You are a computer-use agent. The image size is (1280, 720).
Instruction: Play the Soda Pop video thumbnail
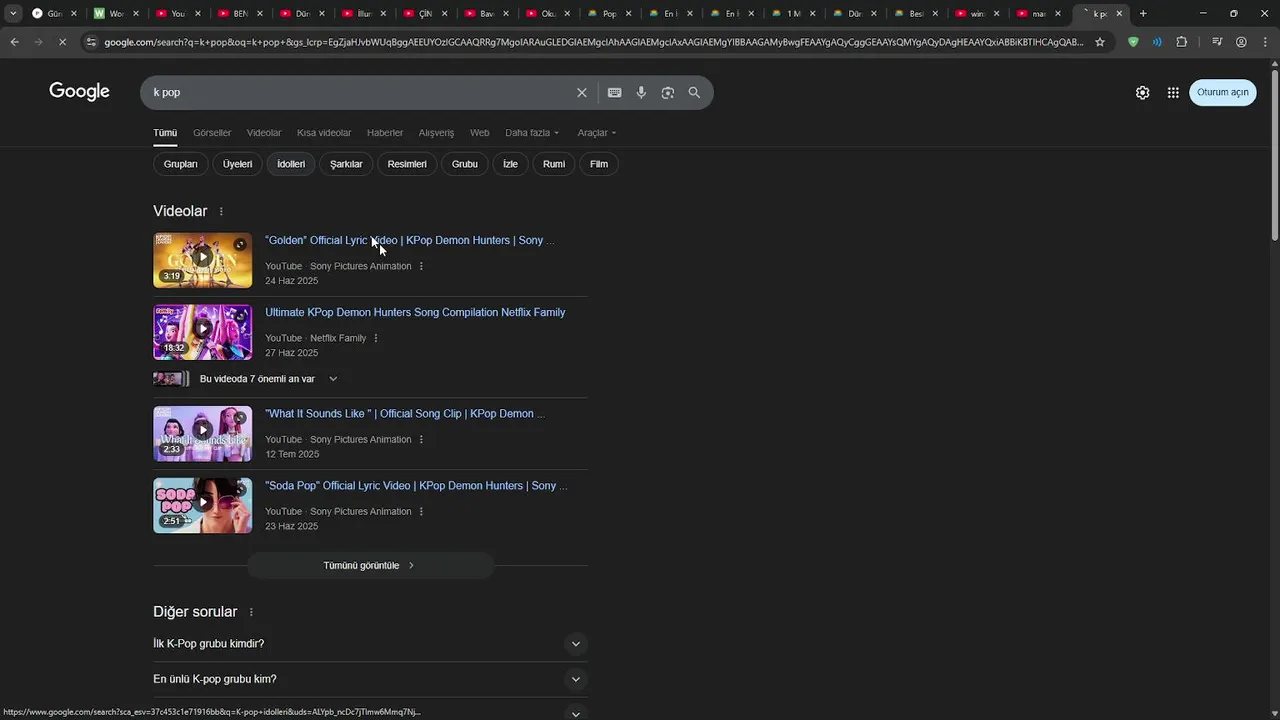(x=202, y=505)
